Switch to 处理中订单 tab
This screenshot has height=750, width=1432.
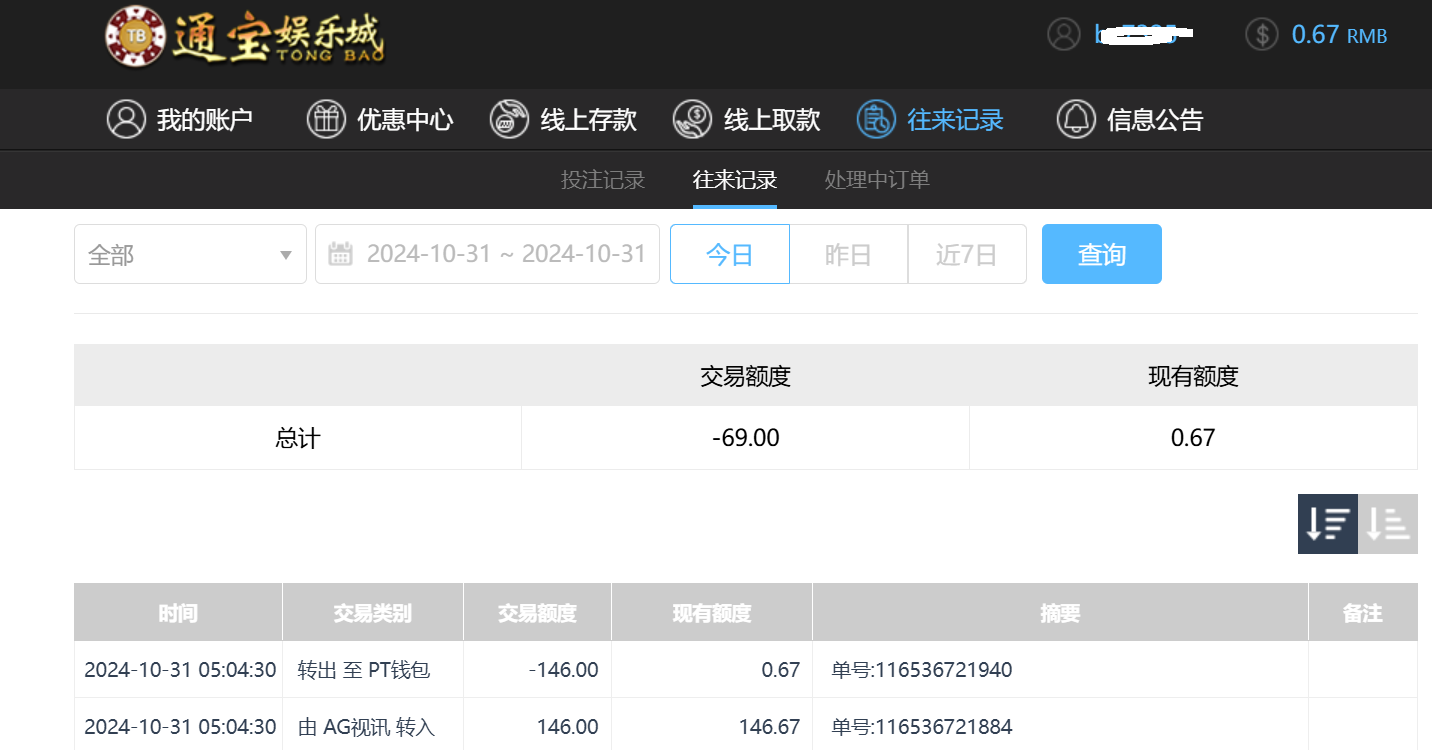coord(877,180)
